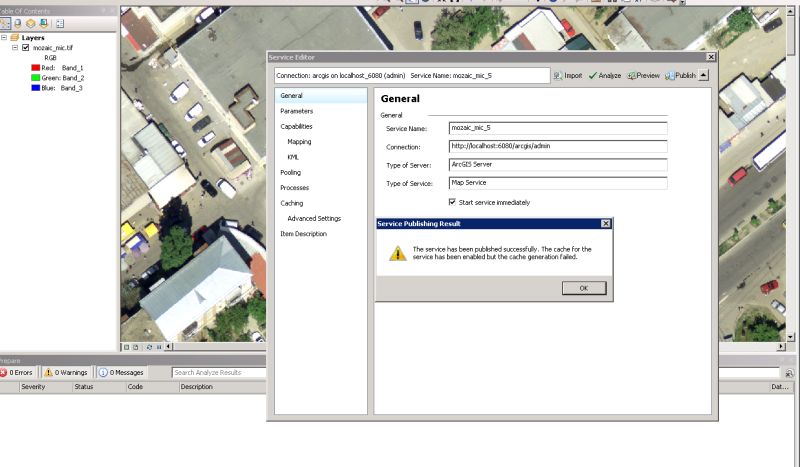Click the Layers data frame icon
800x467 pixels.
[15, 37]
